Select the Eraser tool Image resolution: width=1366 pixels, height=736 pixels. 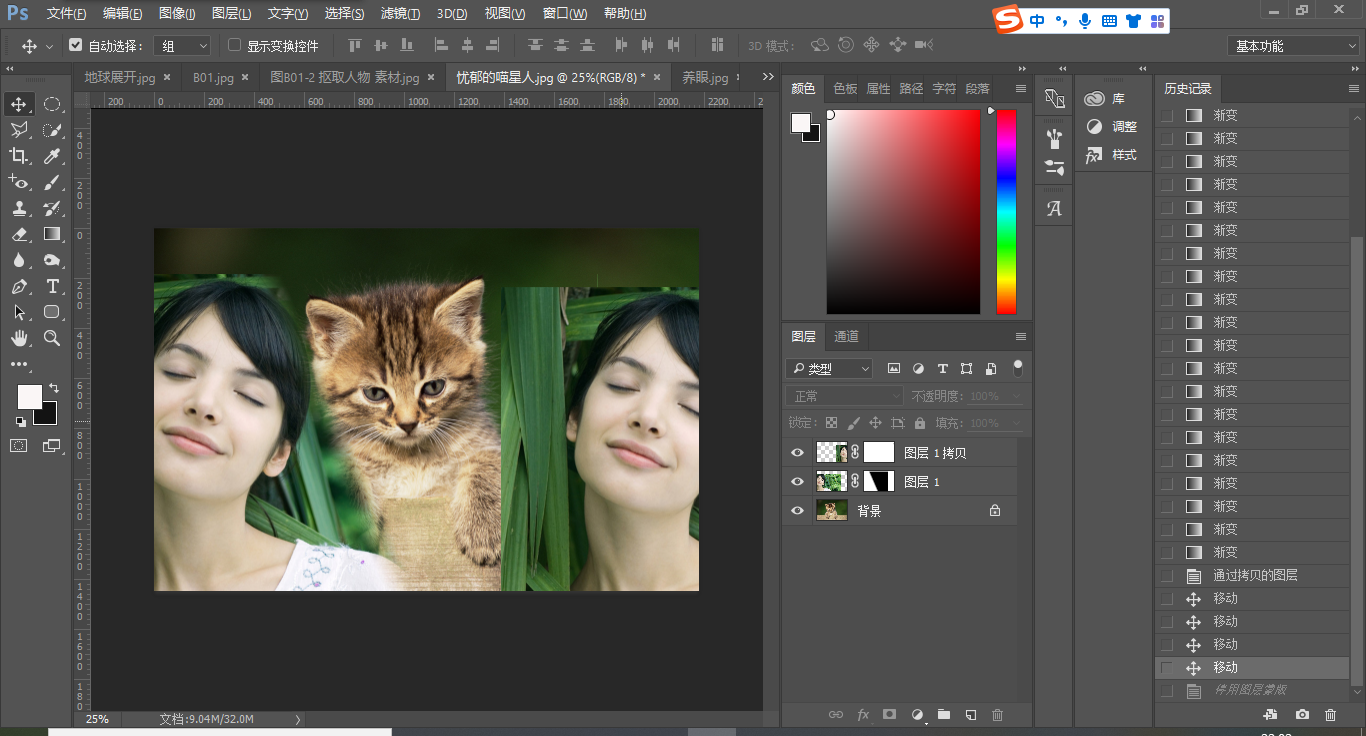(19, 234)
